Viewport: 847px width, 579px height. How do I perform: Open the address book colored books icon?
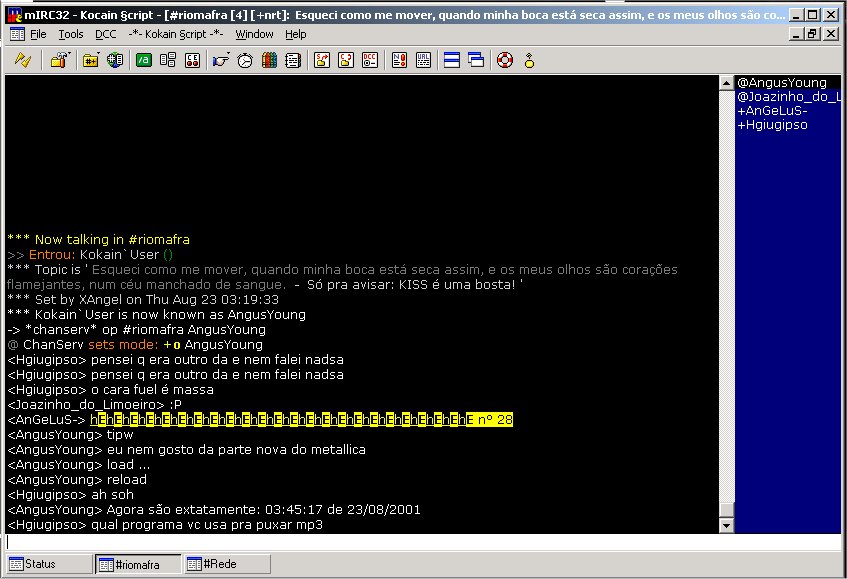(x=269, y=60)
